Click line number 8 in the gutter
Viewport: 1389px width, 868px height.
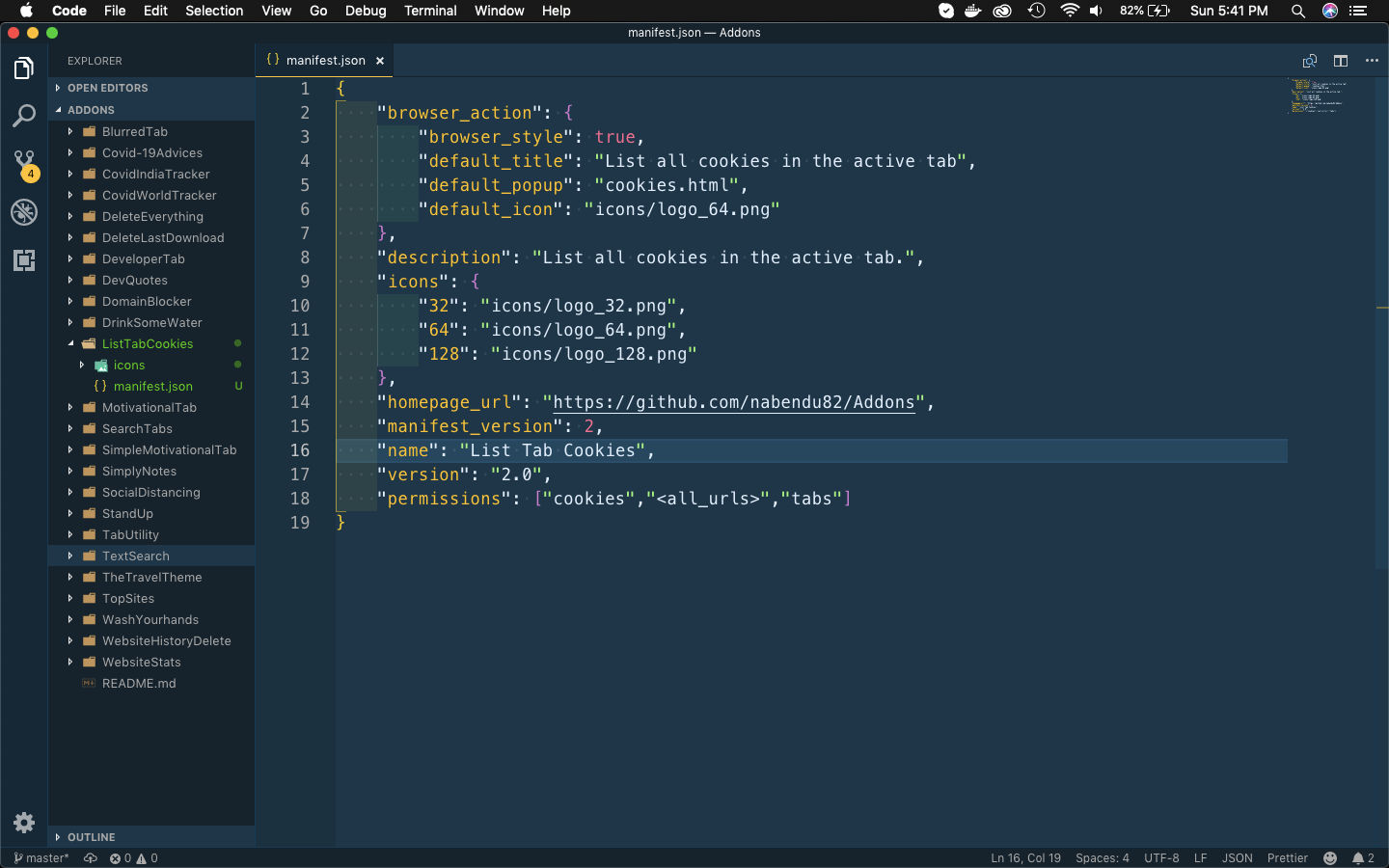pyautogui.click(x=305, y=258)
